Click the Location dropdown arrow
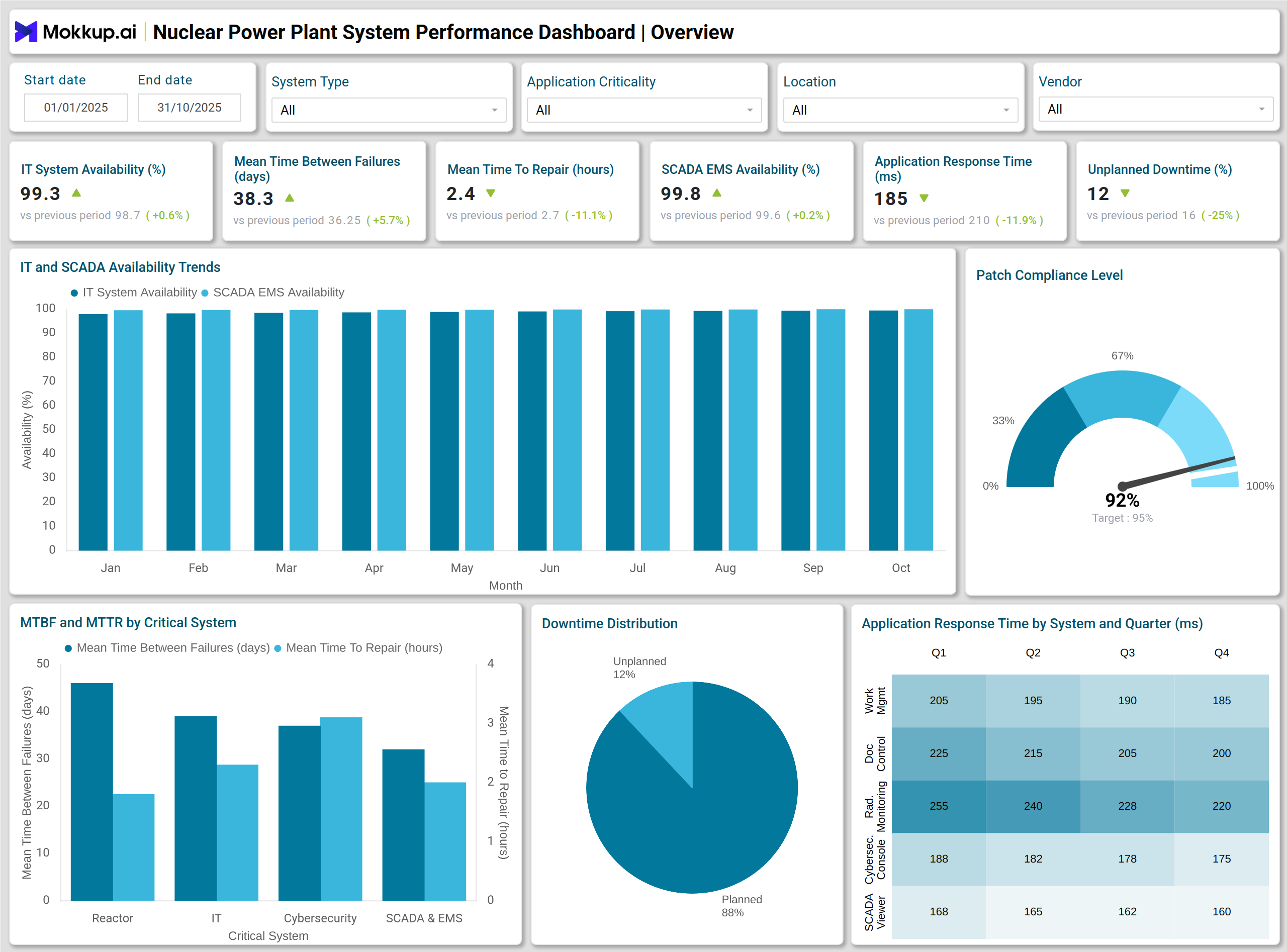Screen dimensions: 1287x952 click(x=1006, y=110)
